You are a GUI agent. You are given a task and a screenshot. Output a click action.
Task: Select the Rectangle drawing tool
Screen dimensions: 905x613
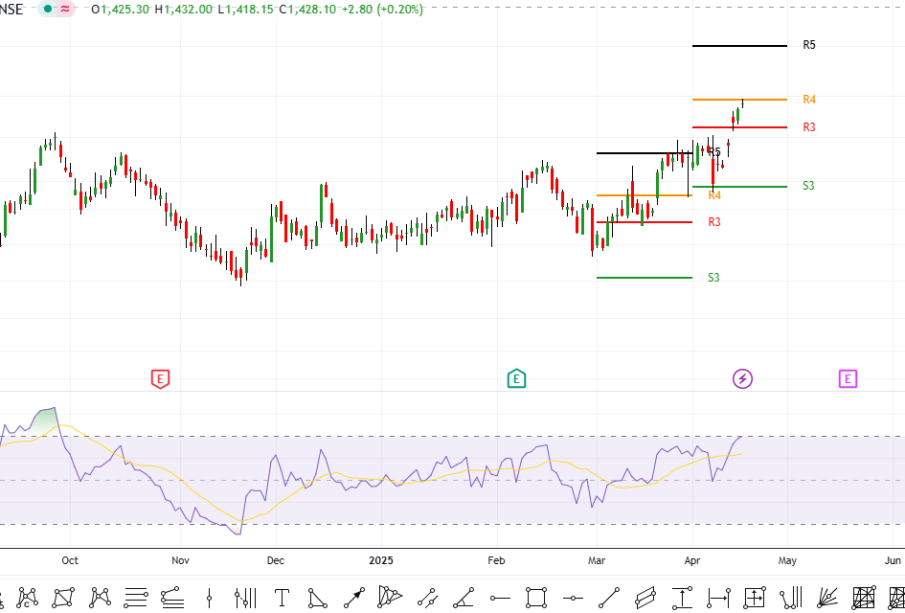536,597
